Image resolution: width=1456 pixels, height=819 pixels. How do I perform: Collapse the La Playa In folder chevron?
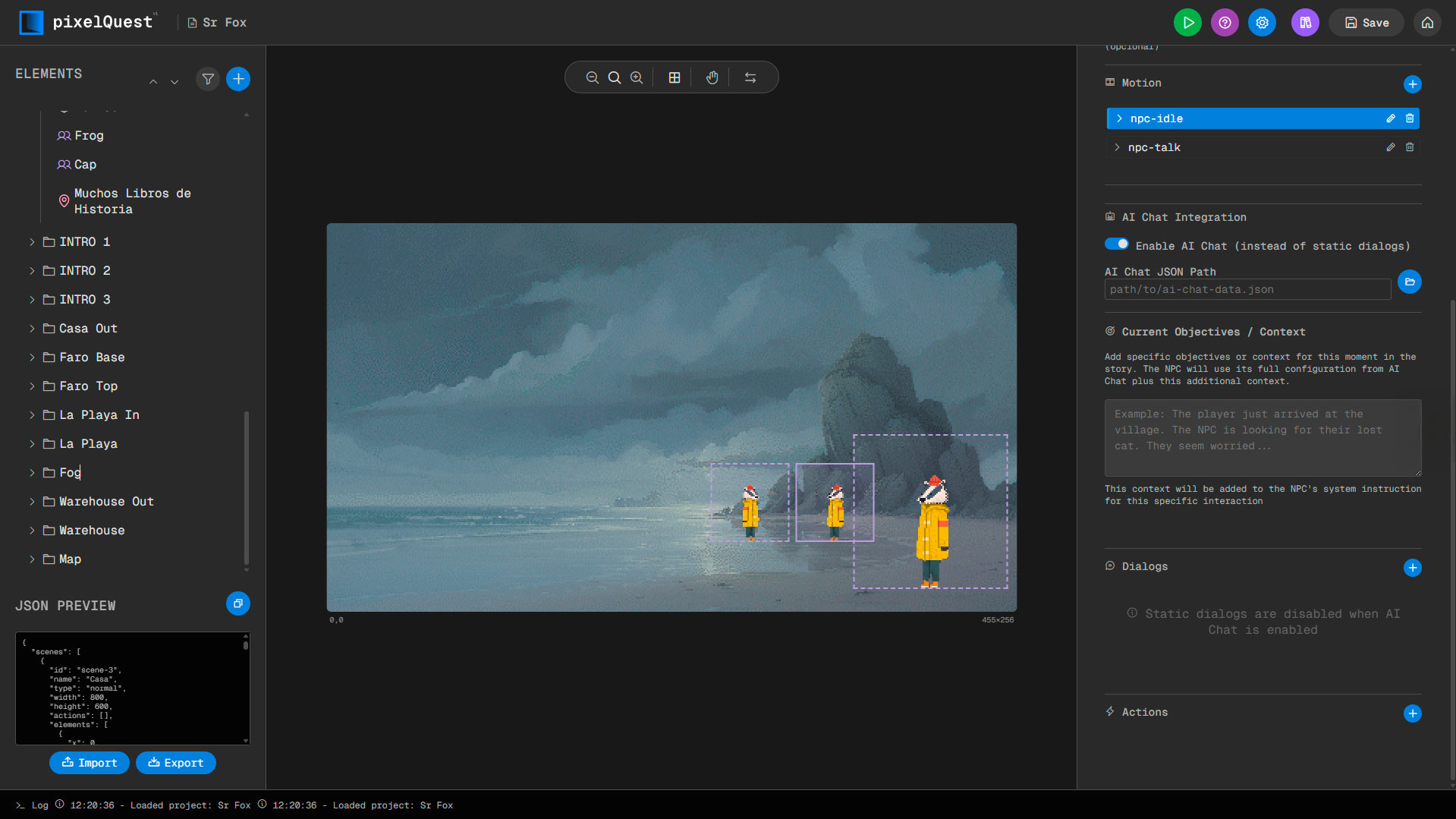click(x=32, y=414)
